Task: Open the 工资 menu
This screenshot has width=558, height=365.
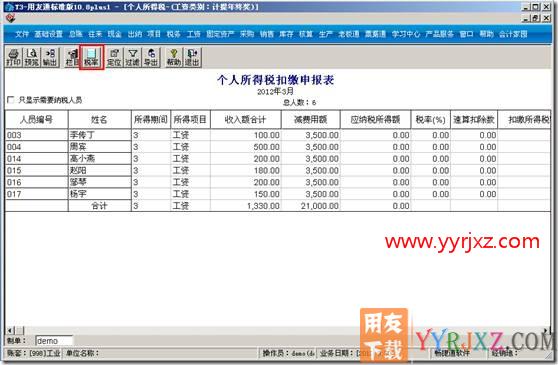Action: click(x=194, y=34)
